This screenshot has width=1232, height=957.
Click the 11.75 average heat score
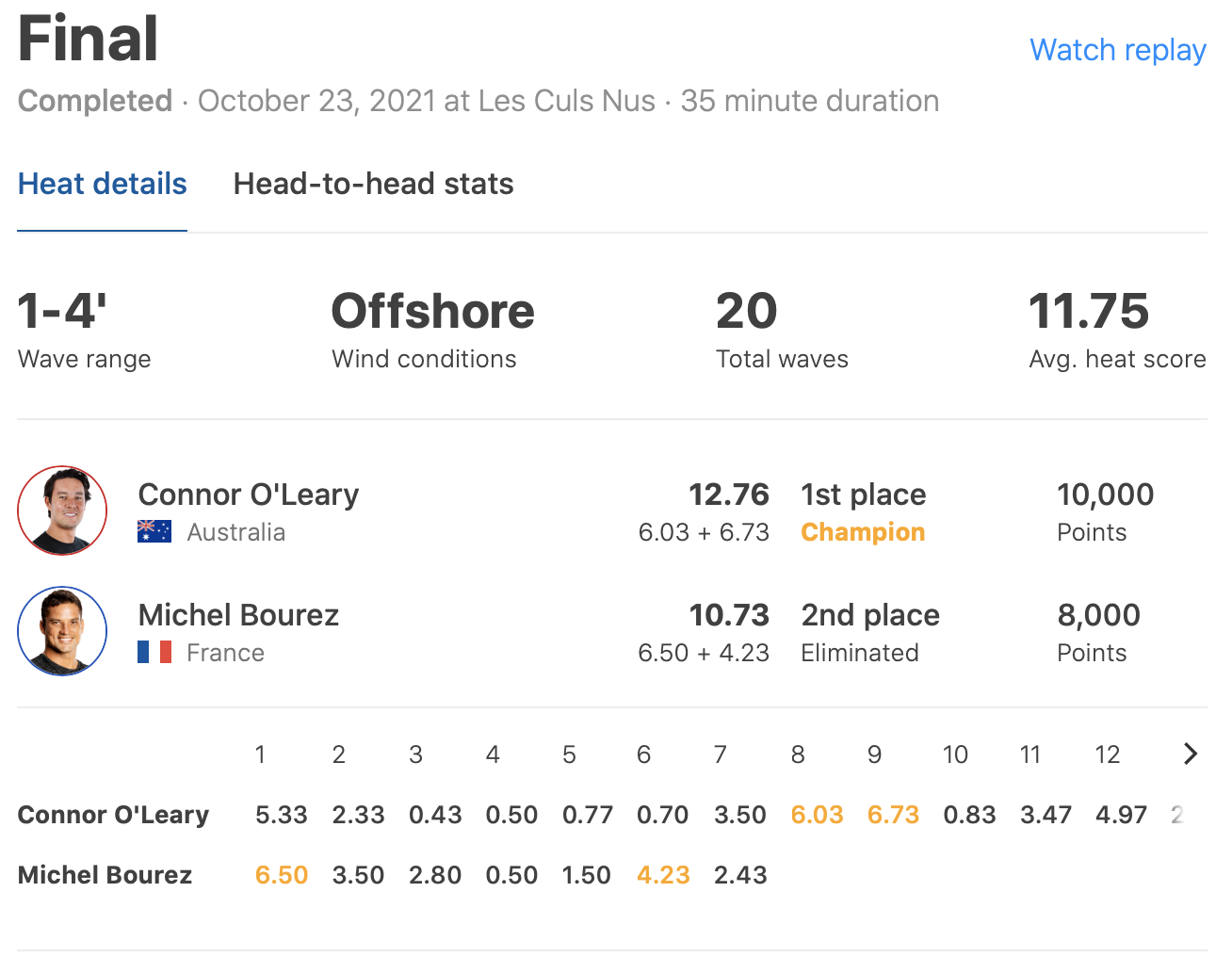click(1089, 312)
